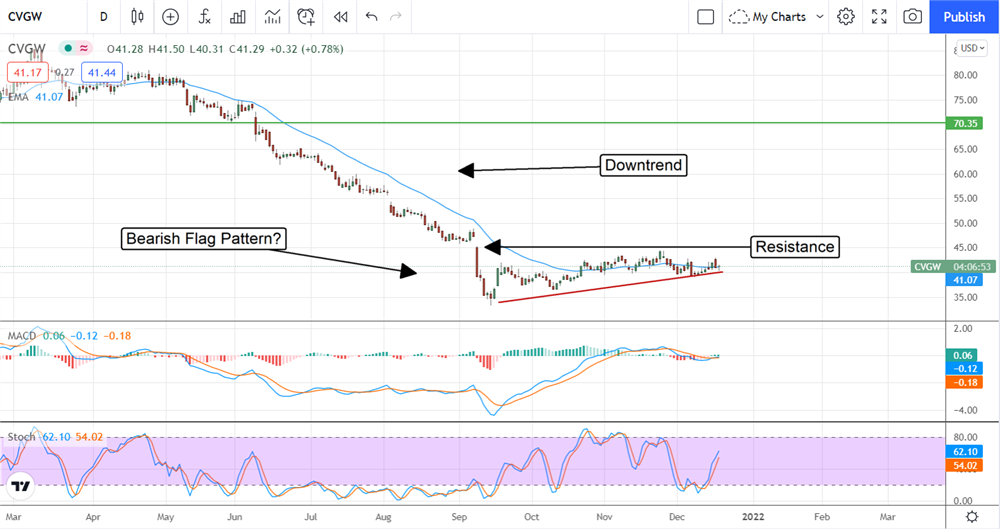Open chart settings gear in toolbar
The image size is (1000, 529).
pos(846,17)
